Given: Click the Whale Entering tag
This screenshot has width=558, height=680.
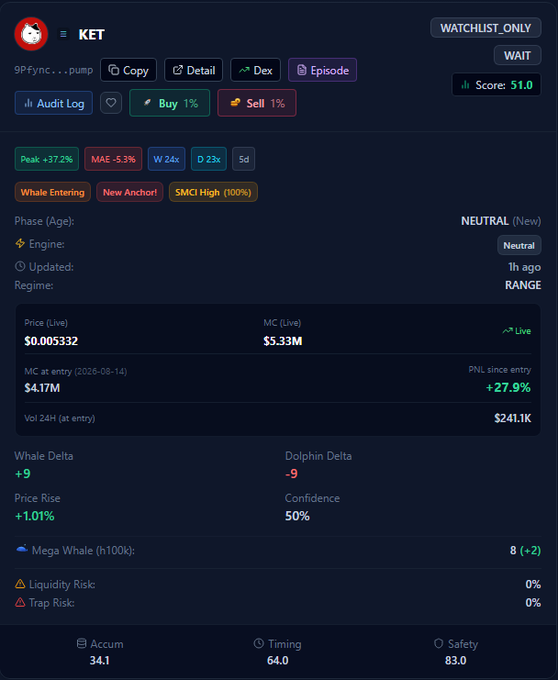Looking at the screenshot, I should tap(52, 192).
